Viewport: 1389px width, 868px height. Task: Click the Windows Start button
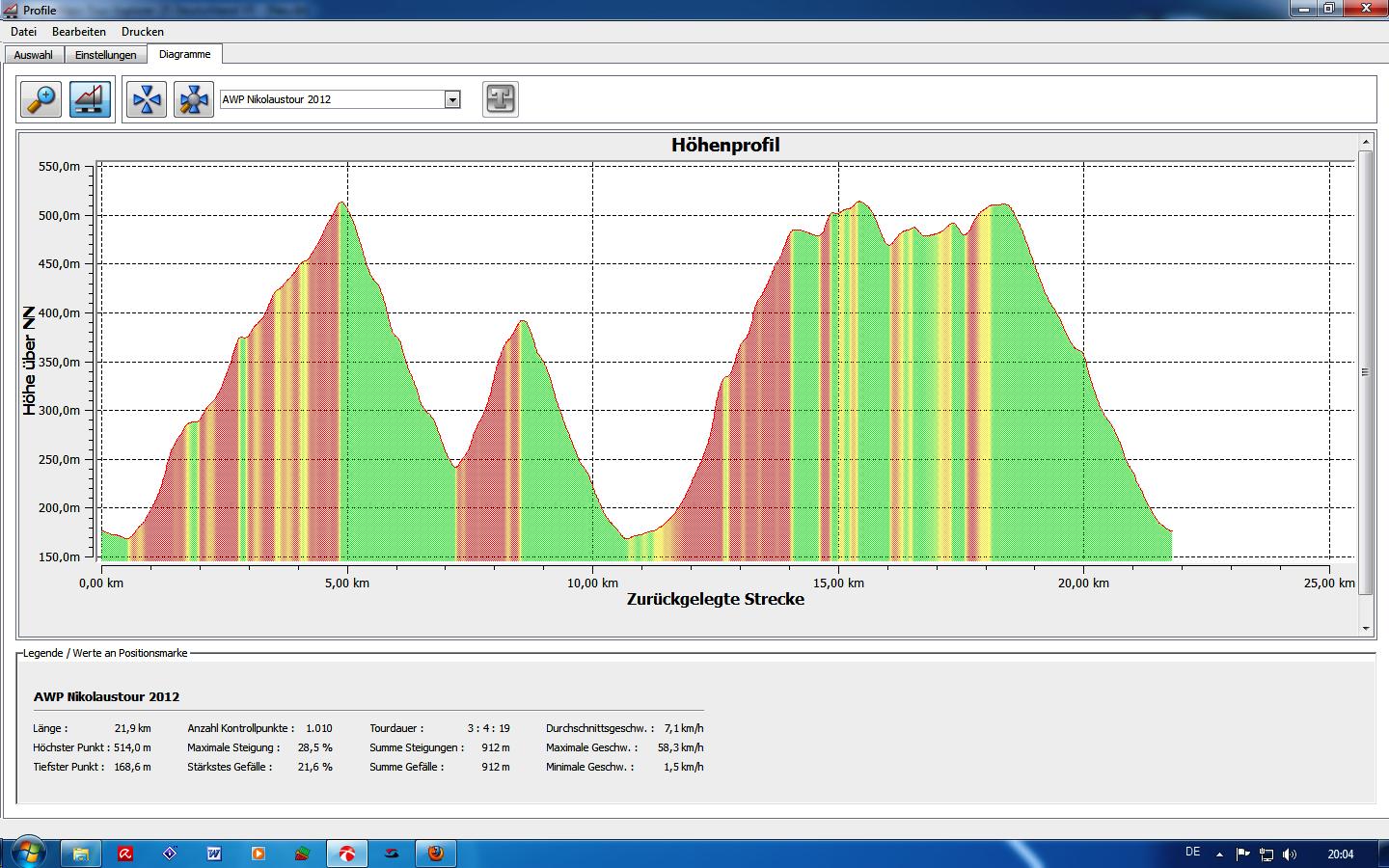coord(27,853)
